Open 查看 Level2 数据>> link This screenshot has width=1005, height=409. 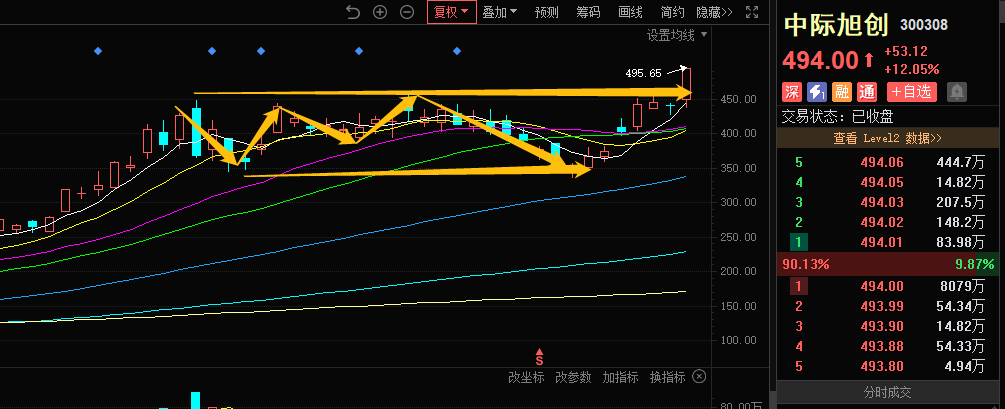tap(888, 138)
